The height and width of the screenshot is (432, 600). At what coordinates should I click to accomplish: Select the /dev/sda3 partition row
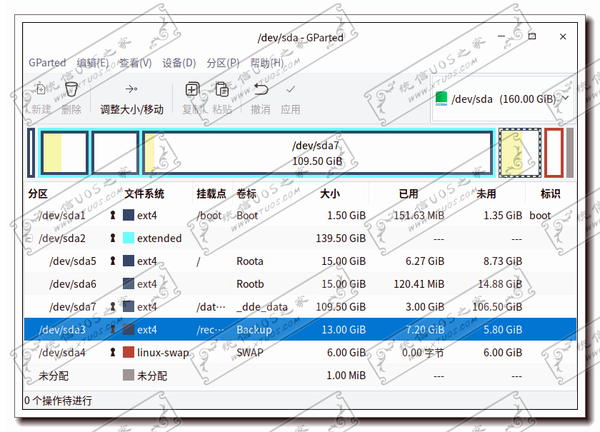coord(300,329)
